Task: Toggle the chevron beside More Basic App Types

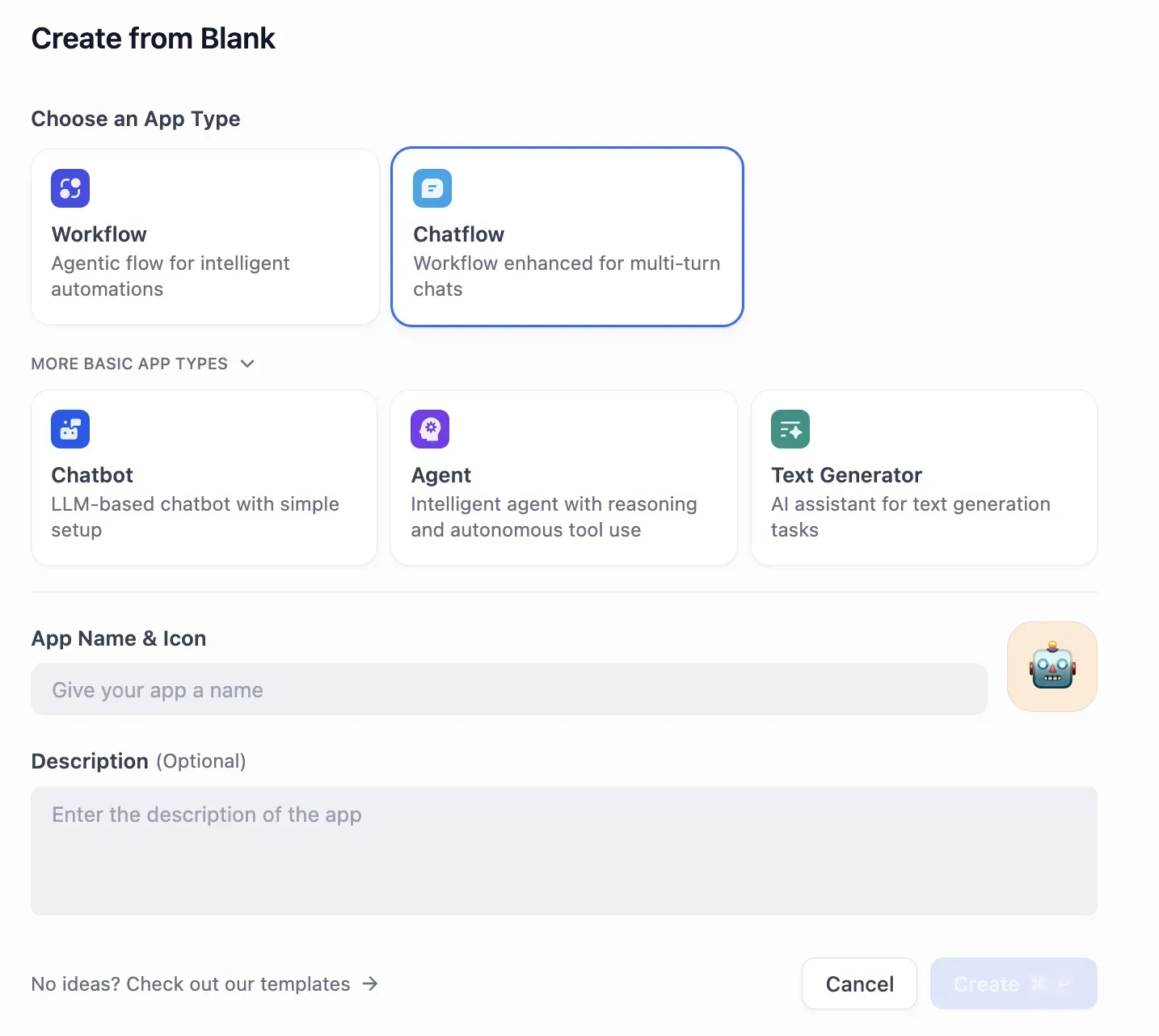Action: click(247, 364)
